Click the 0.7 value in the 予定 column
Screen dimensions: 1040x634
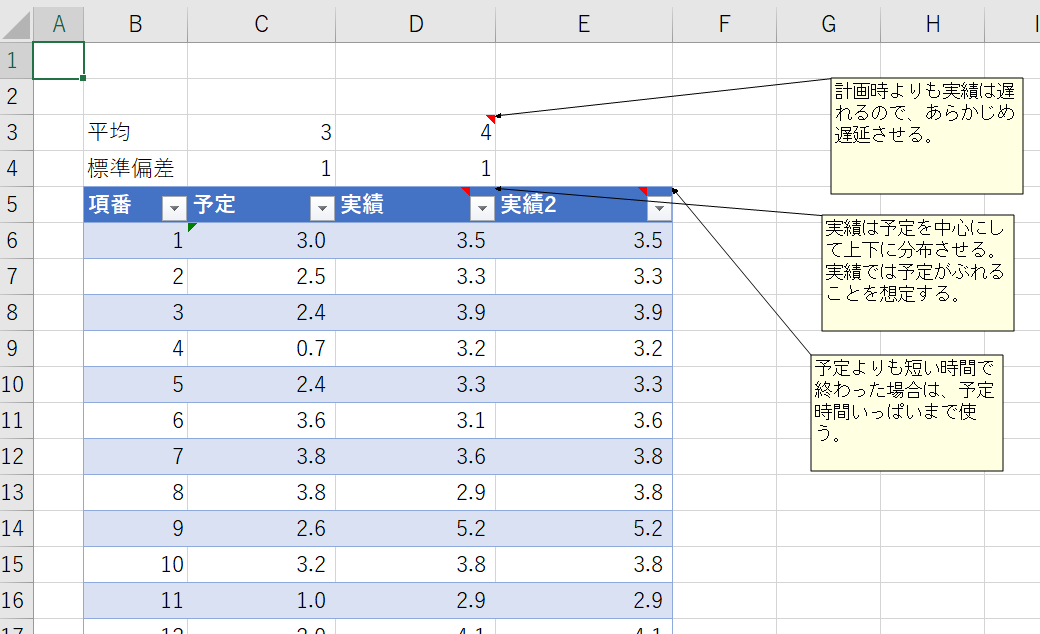261,349
